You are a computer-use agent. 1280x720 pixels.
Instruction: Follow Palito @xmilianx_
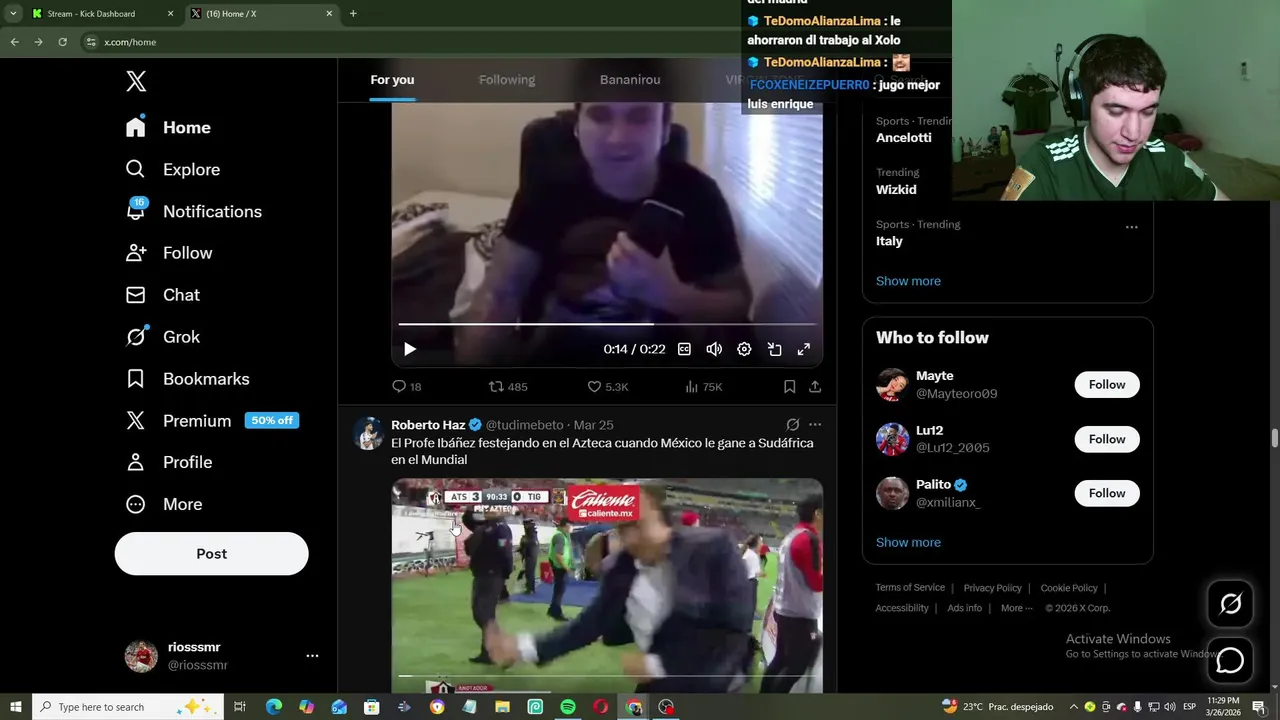pyautogui.click(x=1107, y=493)
